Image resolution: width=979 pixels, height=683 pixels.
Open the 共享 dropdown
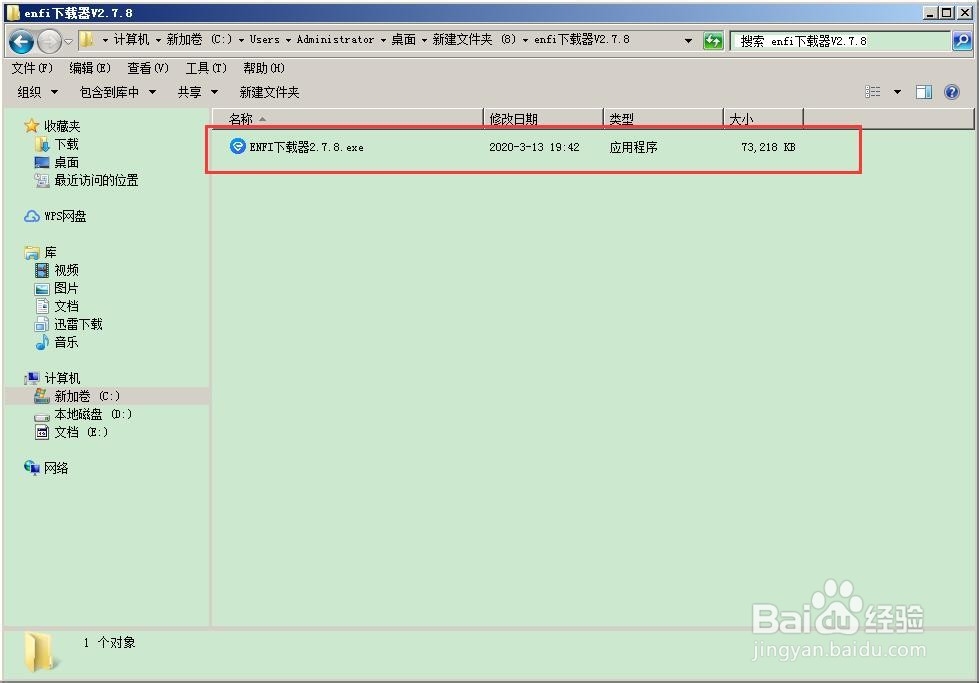[x=197, y=92]
